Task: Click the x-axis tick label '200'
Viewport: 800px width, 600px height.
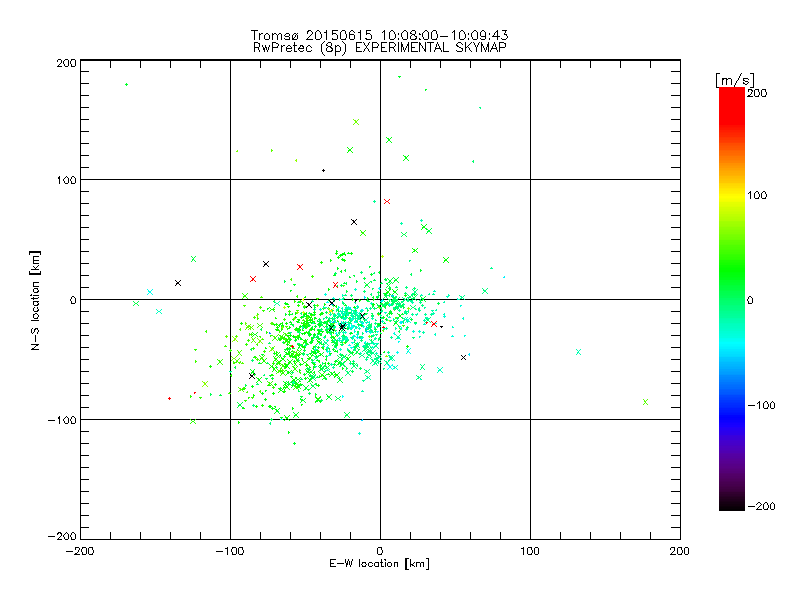Action: pyautogui.click(x=680, y=551)
